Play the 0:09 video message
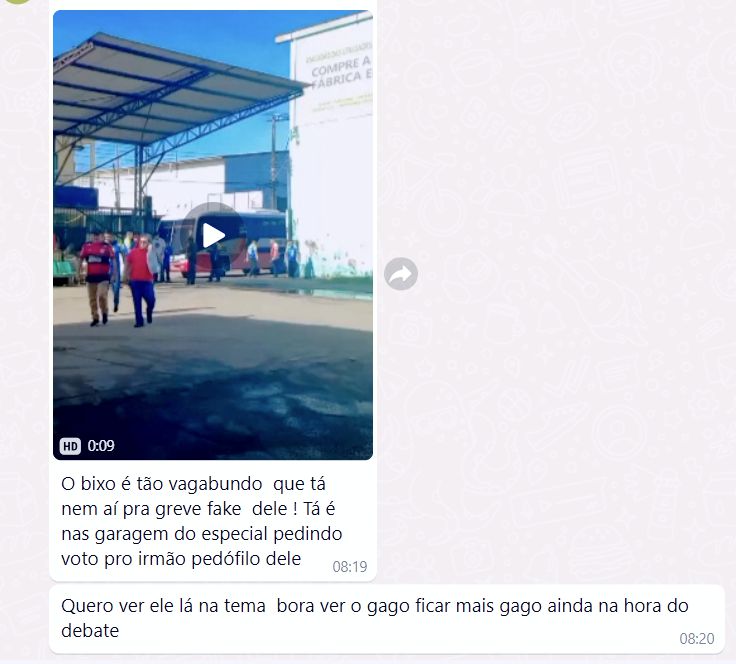The image size is (736, 664). pyautogui.click(x=213, y=236)
